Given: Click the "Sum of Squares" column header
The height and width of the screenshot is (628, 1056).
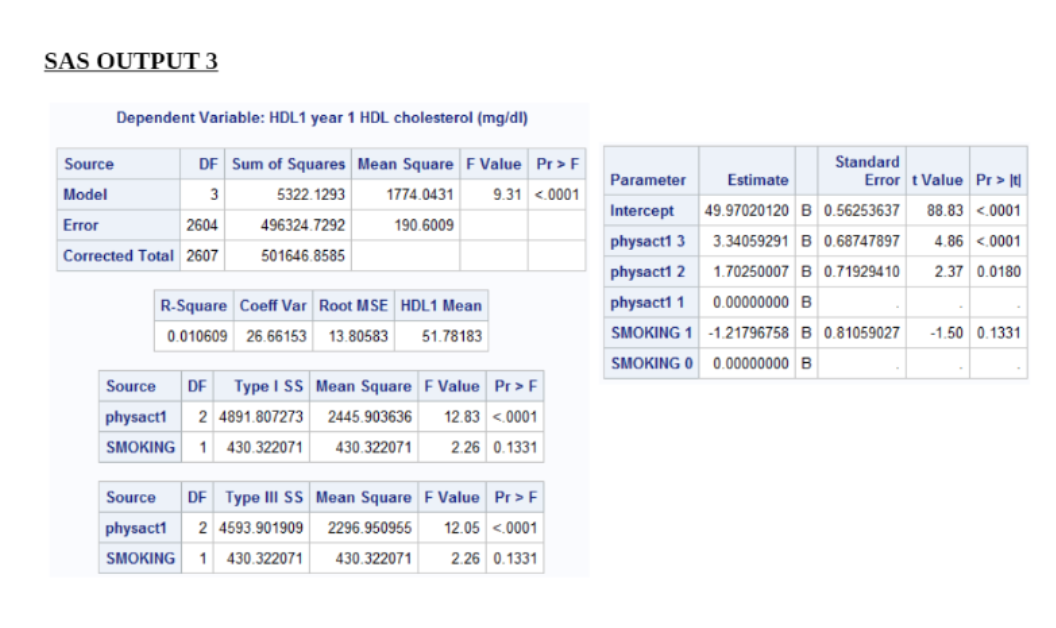Looking at the screenshot, I should (x=288, y=164).
